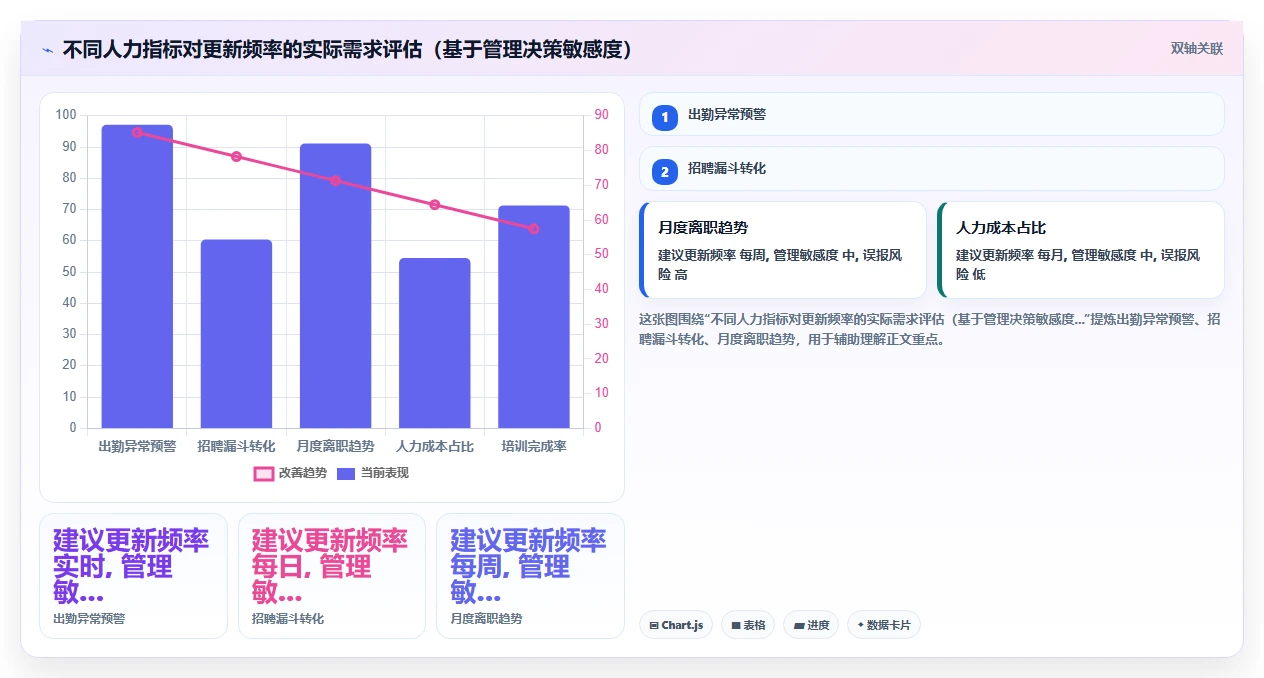This screenshot has height=678, width=1264.
Task: Click the 出勤异常预警 bar in chart
Action: tap(137, 276)
